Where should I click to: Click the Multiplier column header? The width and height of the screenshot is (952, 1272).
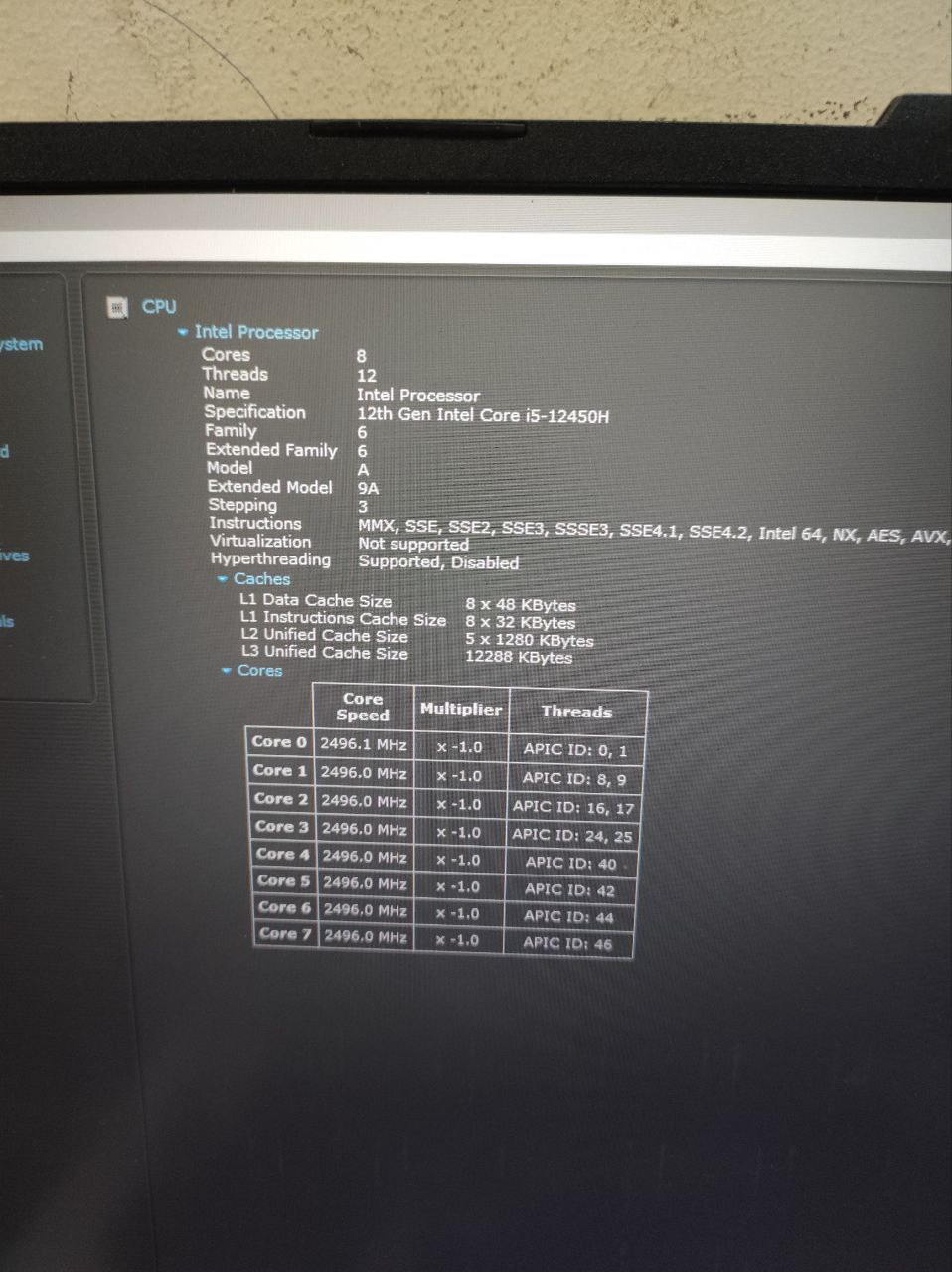[x=460, y=709]
